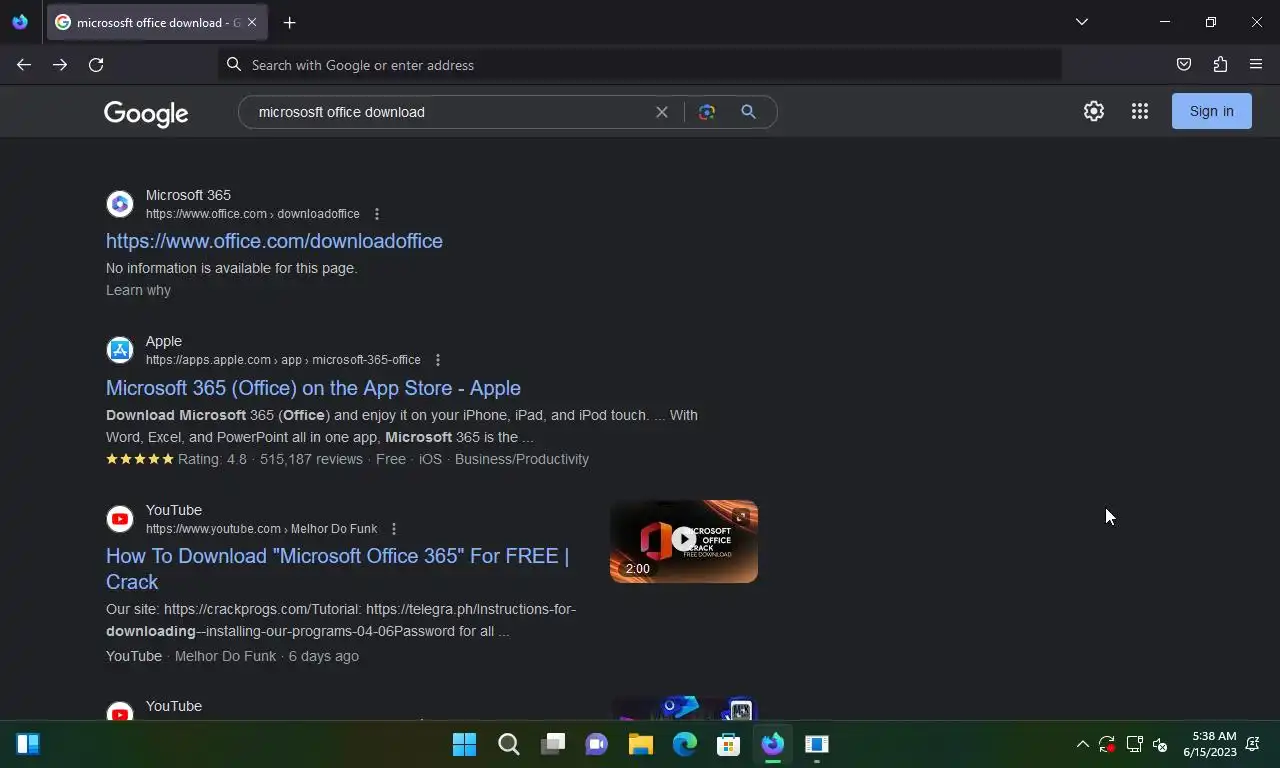Screen dimensions: 1280x768
Task: Click the Apple App Store favicon
Action: pos(120,350)
